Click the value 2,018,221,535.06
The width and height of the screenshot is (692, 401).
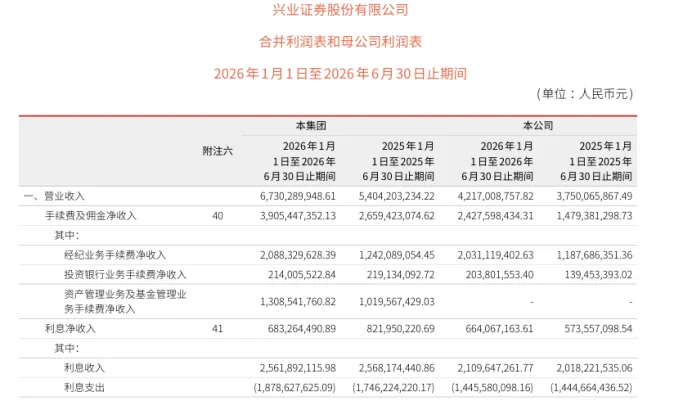click(x=594, y=368)
